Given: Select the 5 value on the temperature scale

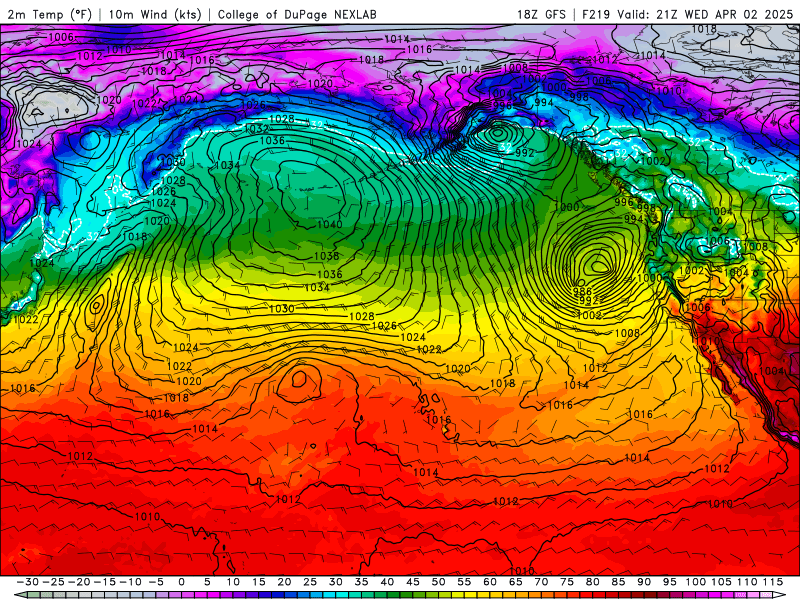Looking at the screenshot, I should [207, 582].
